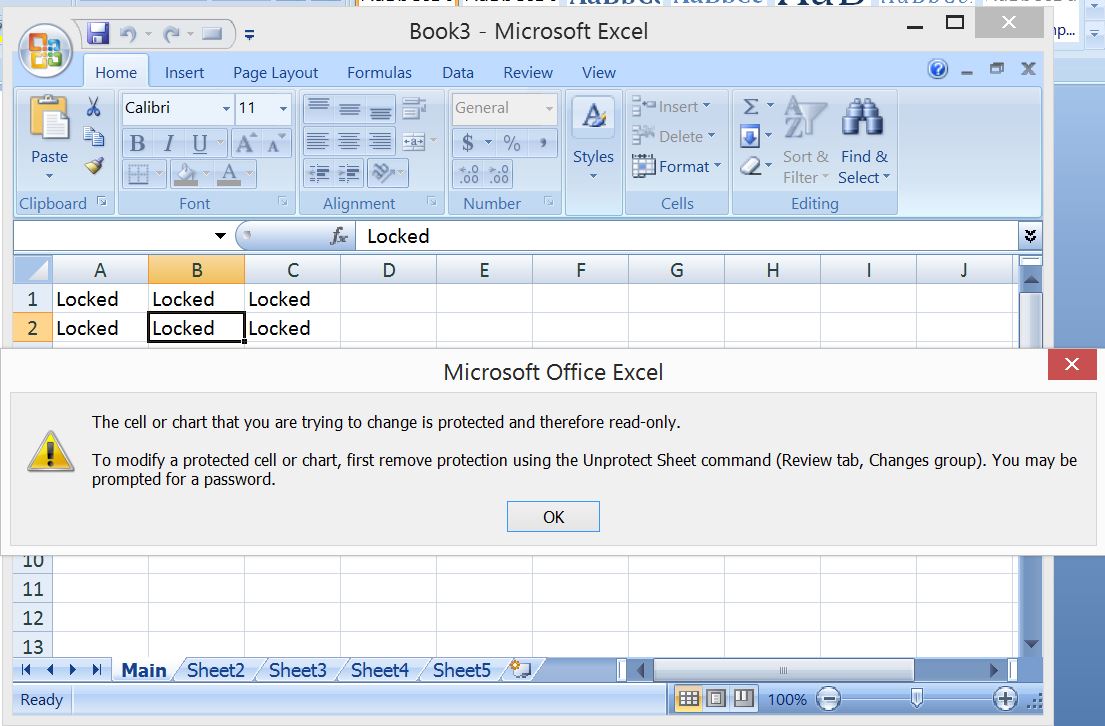Apply Fill Color bucket
The image size is (1105, 726).
click(185, 173)
